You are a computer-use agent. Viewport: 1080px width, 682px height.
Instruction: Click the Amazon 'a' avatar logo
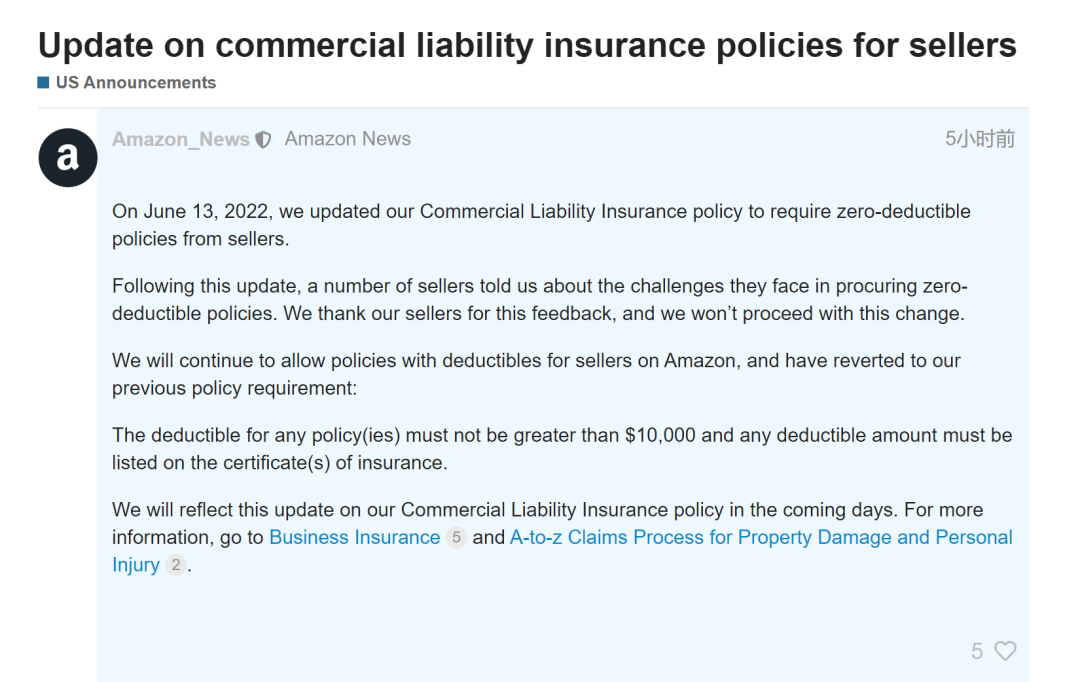coord(68,158)
